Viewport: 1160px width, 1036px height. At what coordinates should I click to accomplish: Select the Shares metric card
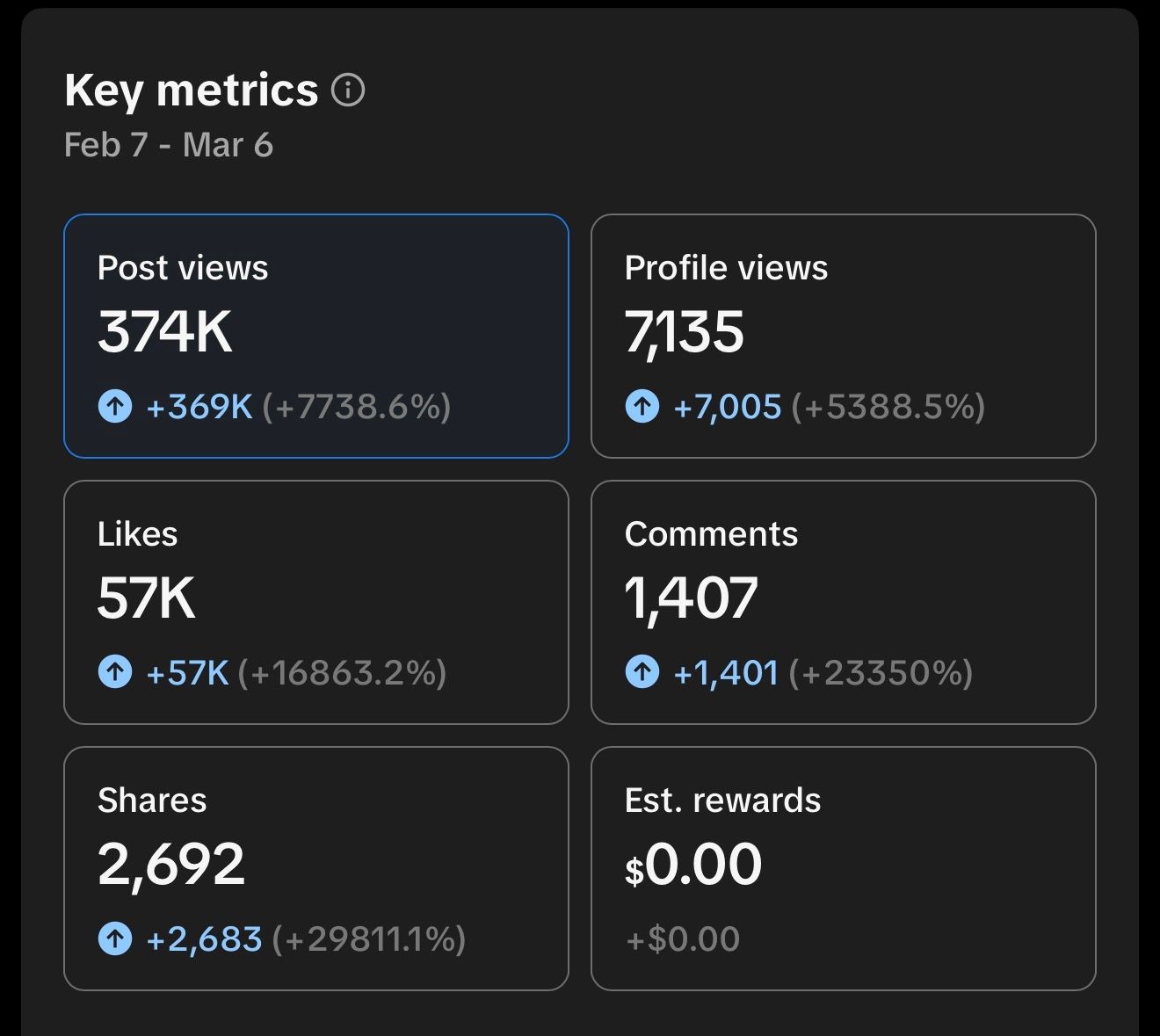[x=316, y=868]
